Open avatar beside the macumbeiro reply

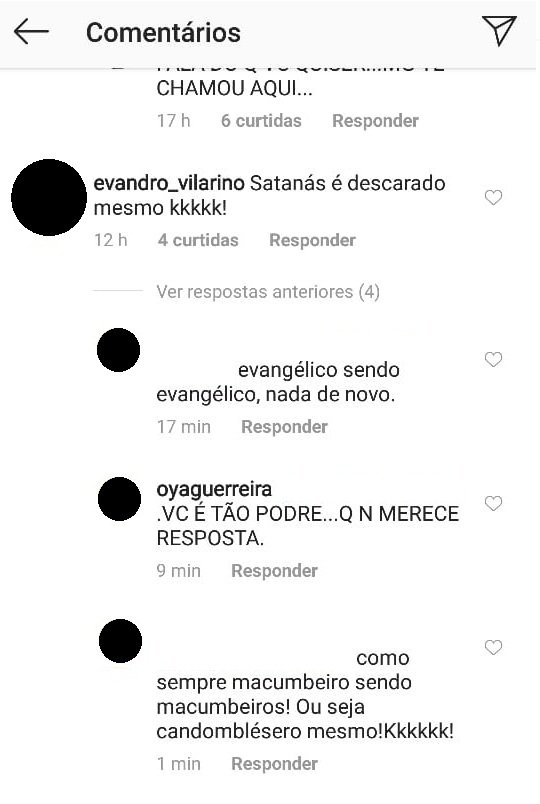pyautogui.click(x=120, y=641)
